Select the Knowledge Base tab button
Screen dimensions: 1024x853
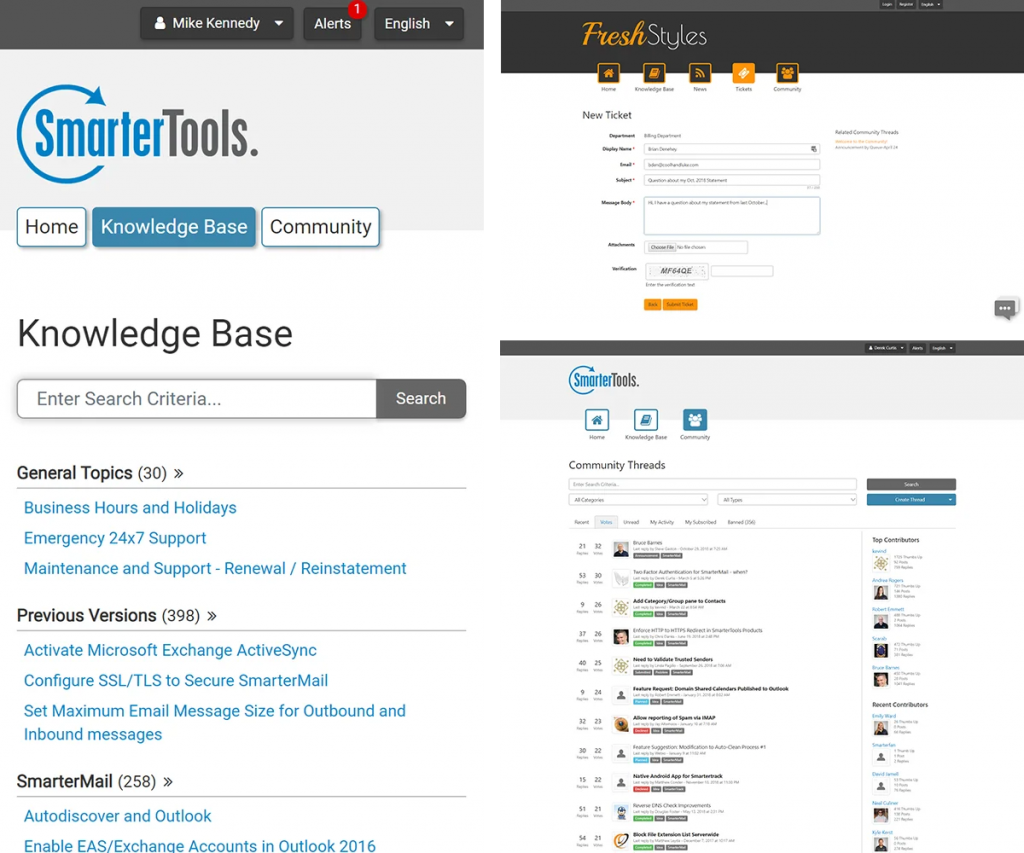click(x=174, y=227)
